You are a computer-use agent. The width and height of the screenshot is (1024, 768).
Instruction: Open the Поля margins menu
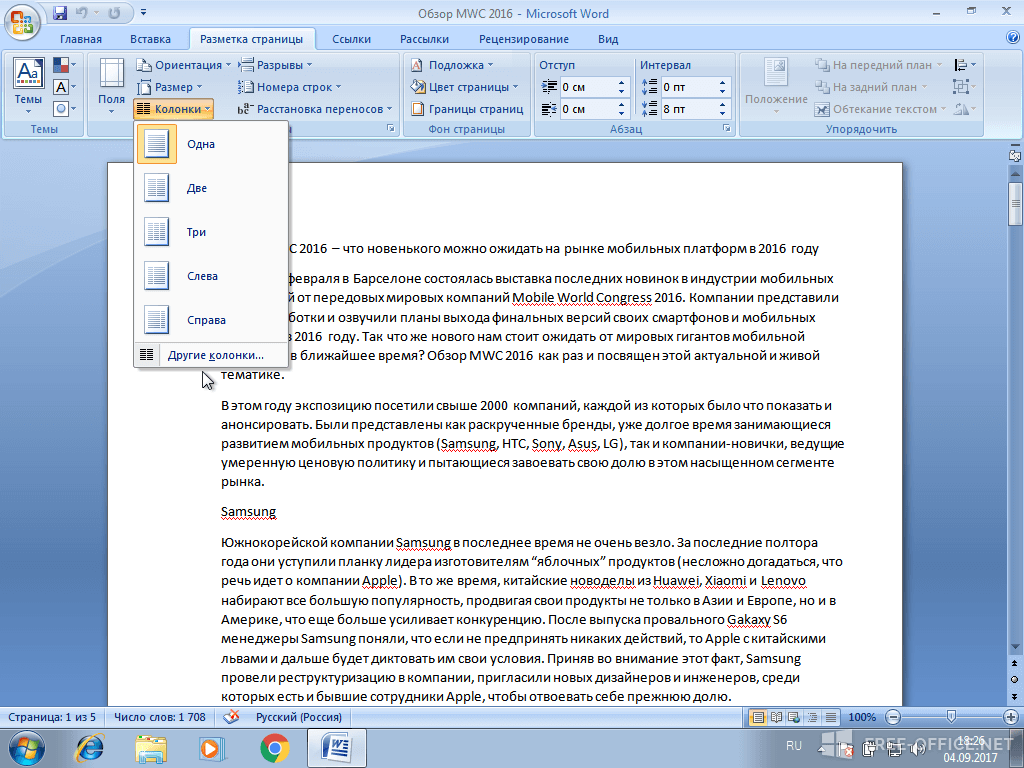coord(111,86)
